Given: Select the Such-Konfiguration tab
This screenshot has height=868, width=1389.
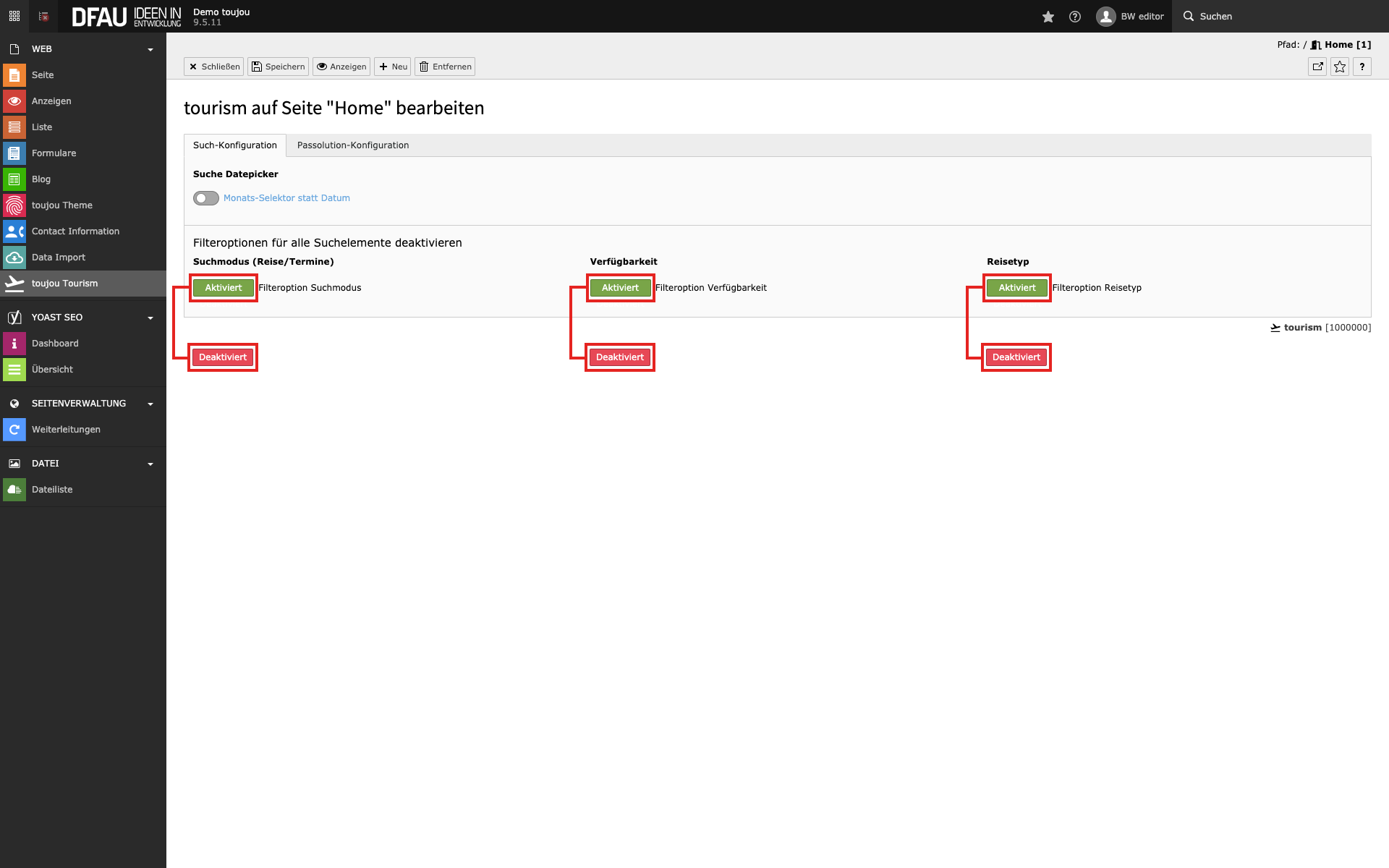Looking at the screenshot, I should pyautogui.click(x=234, y=145).
